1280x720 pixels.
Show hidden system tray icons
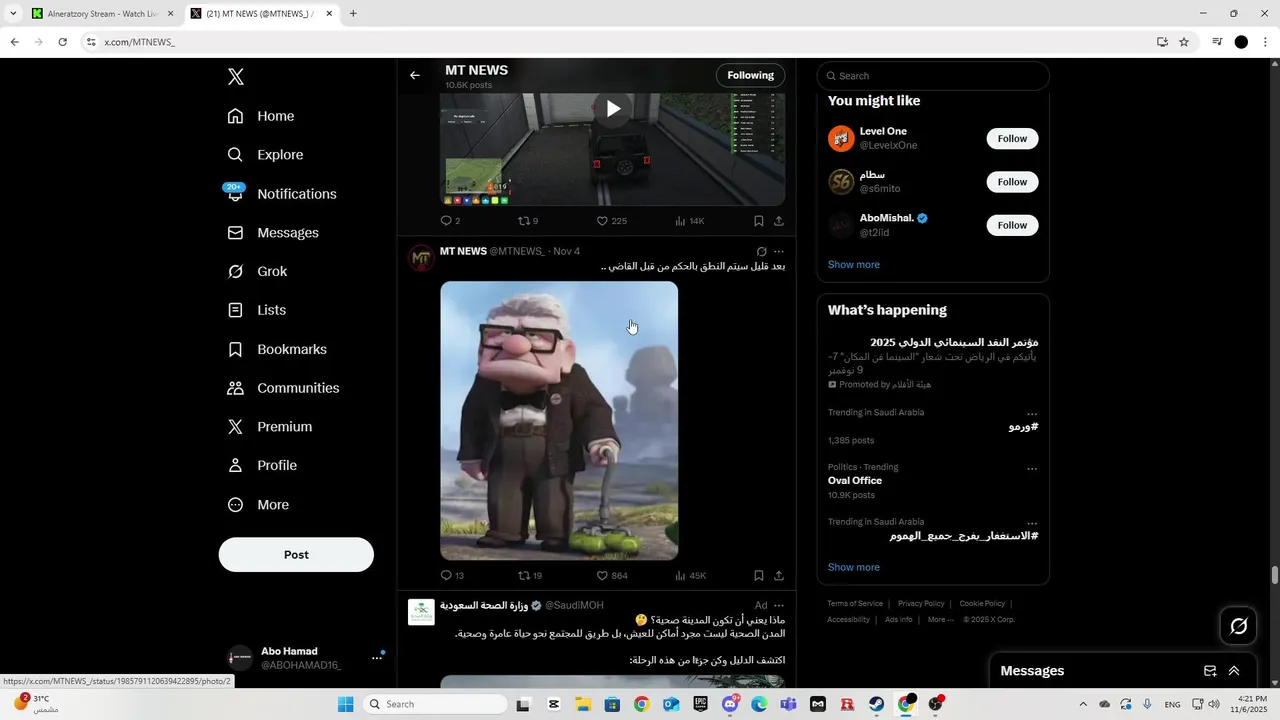point(1083,704)
